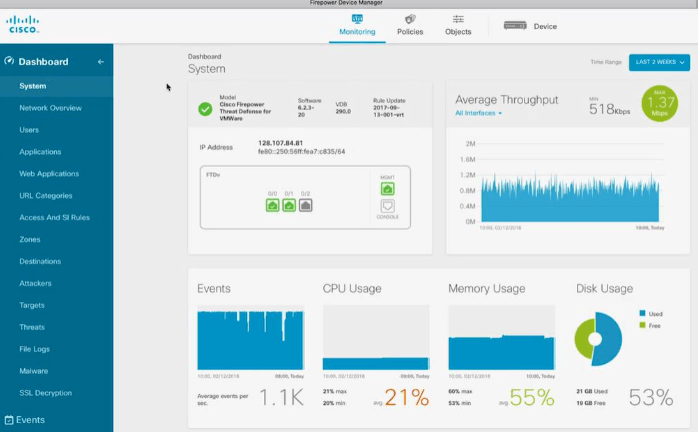The height and width of the screenshot is (432, 698).
Task: Click the 55% average memory value
Action: click(x=532, y=397)
